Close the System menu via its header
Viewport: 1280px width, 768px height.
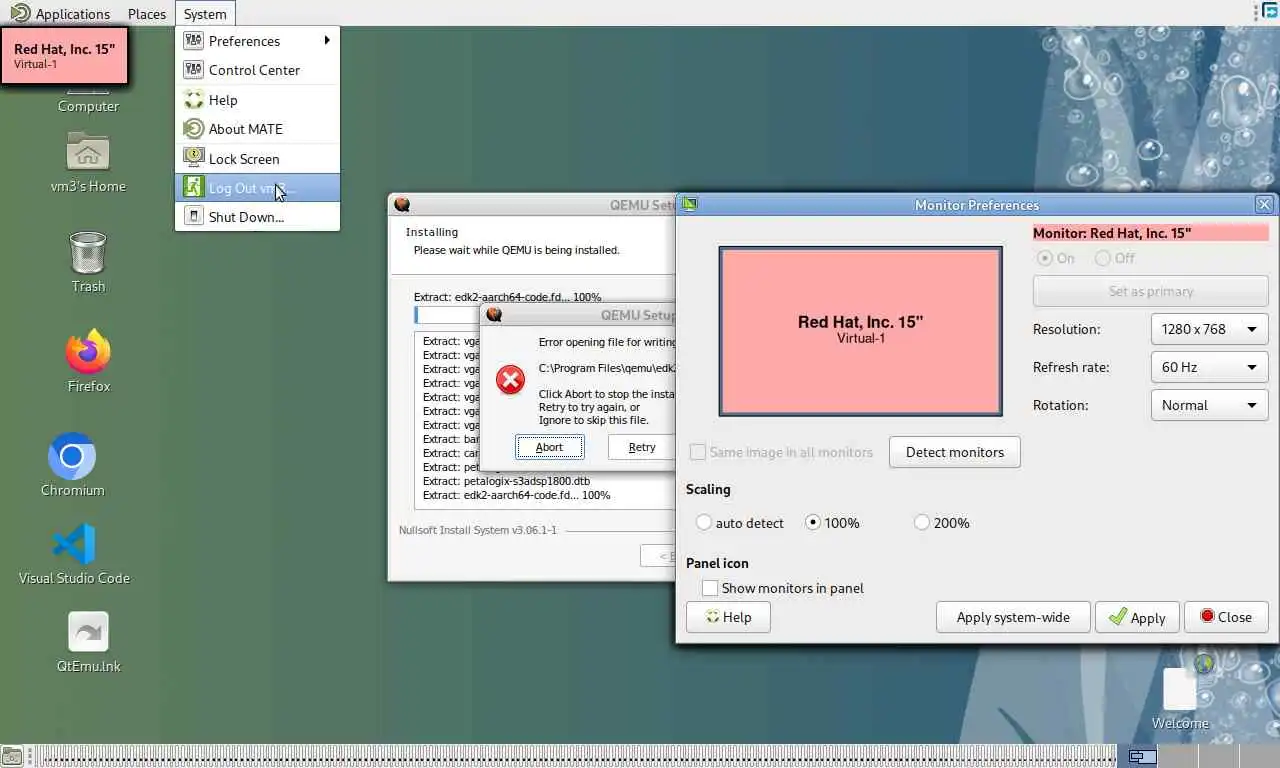(205, 14)
